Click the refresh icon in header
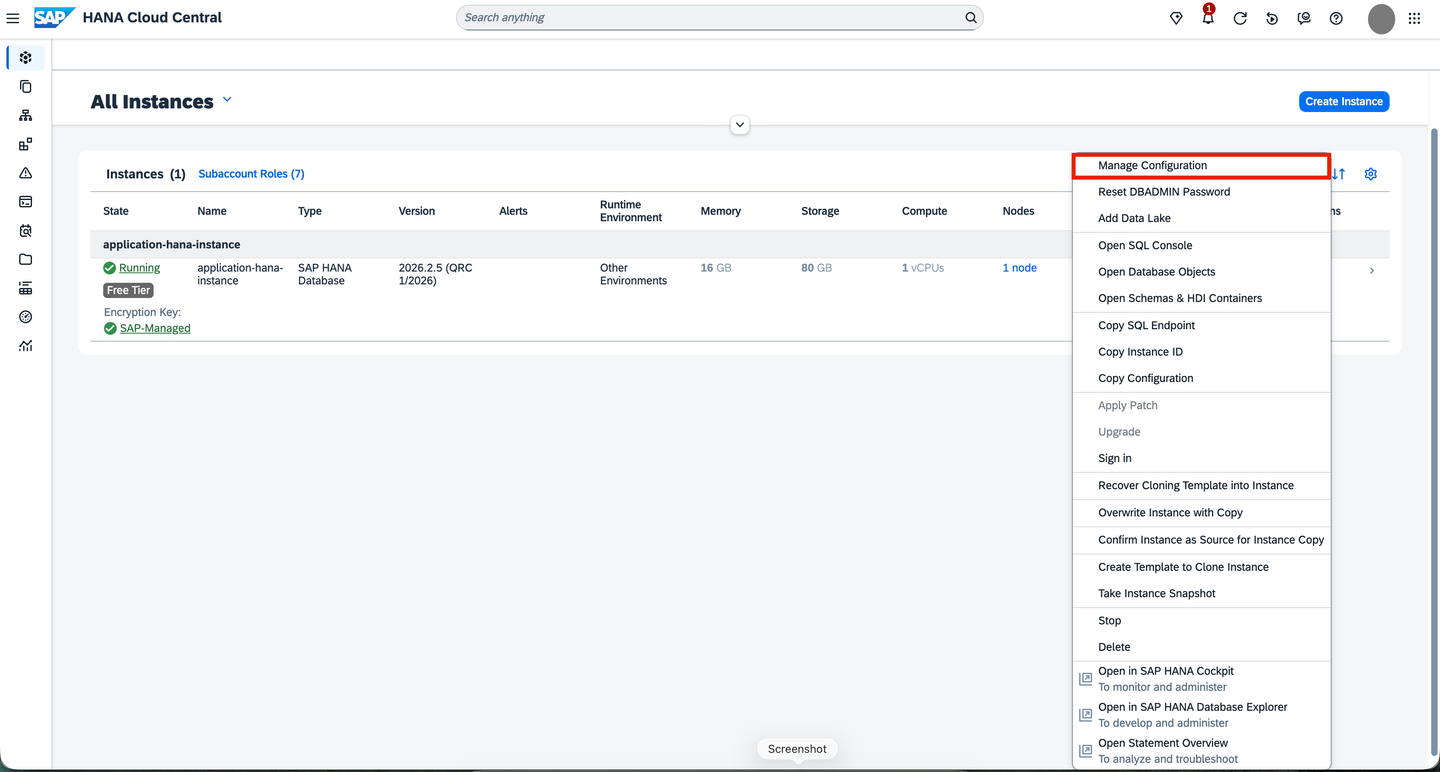Screen dimensions: 1440x772 click(x=1240, y=18)
